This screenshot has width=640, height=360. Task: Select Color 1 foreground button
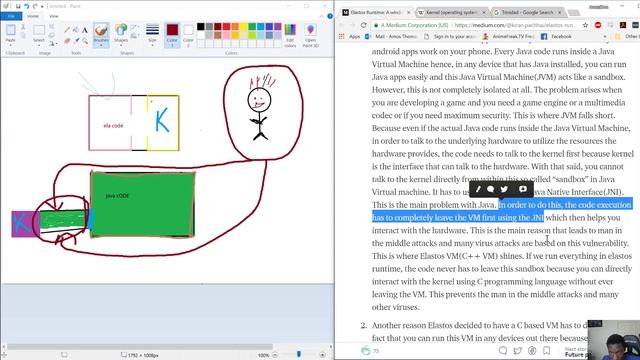coord(172,34)
